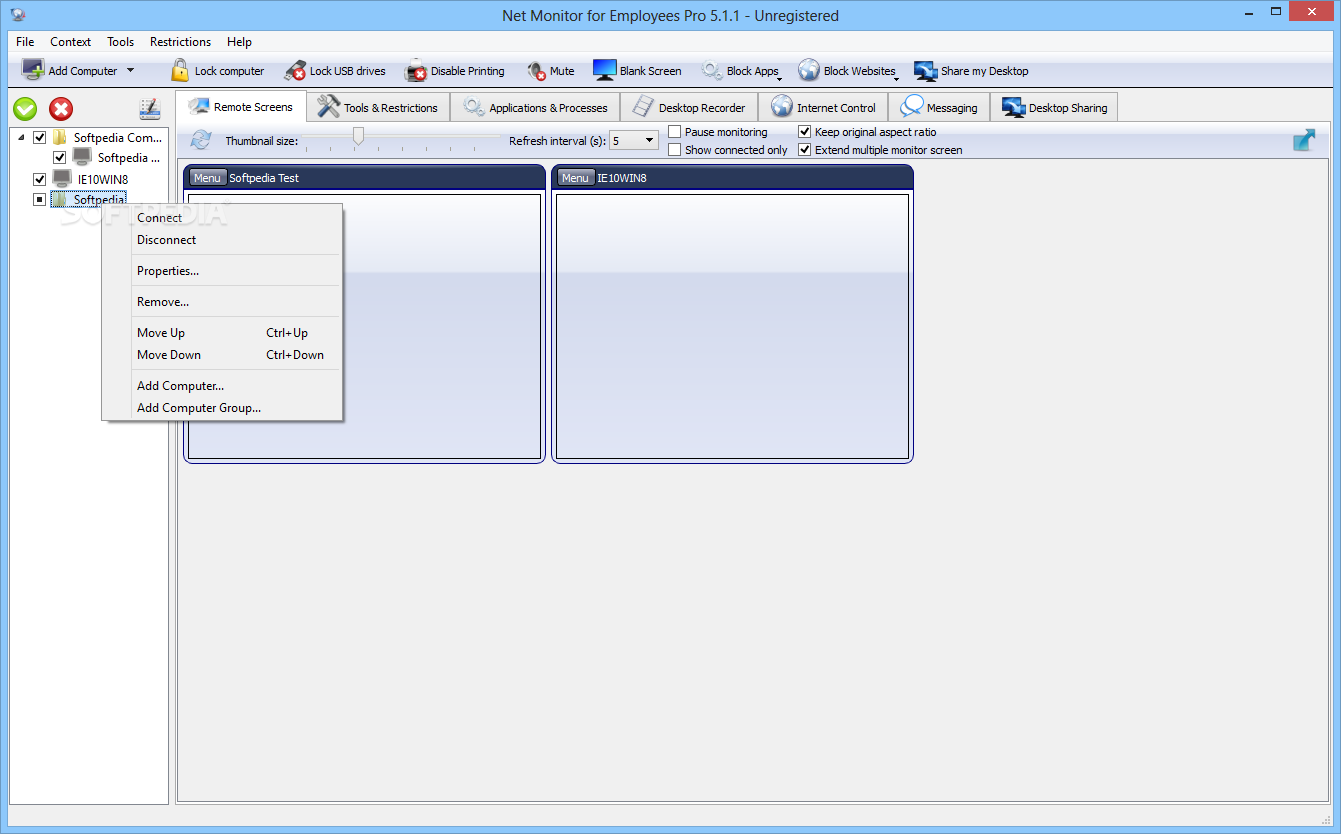Toggle the selected Softpedia item checkbox
The image size is (1341, 834).
40,200
